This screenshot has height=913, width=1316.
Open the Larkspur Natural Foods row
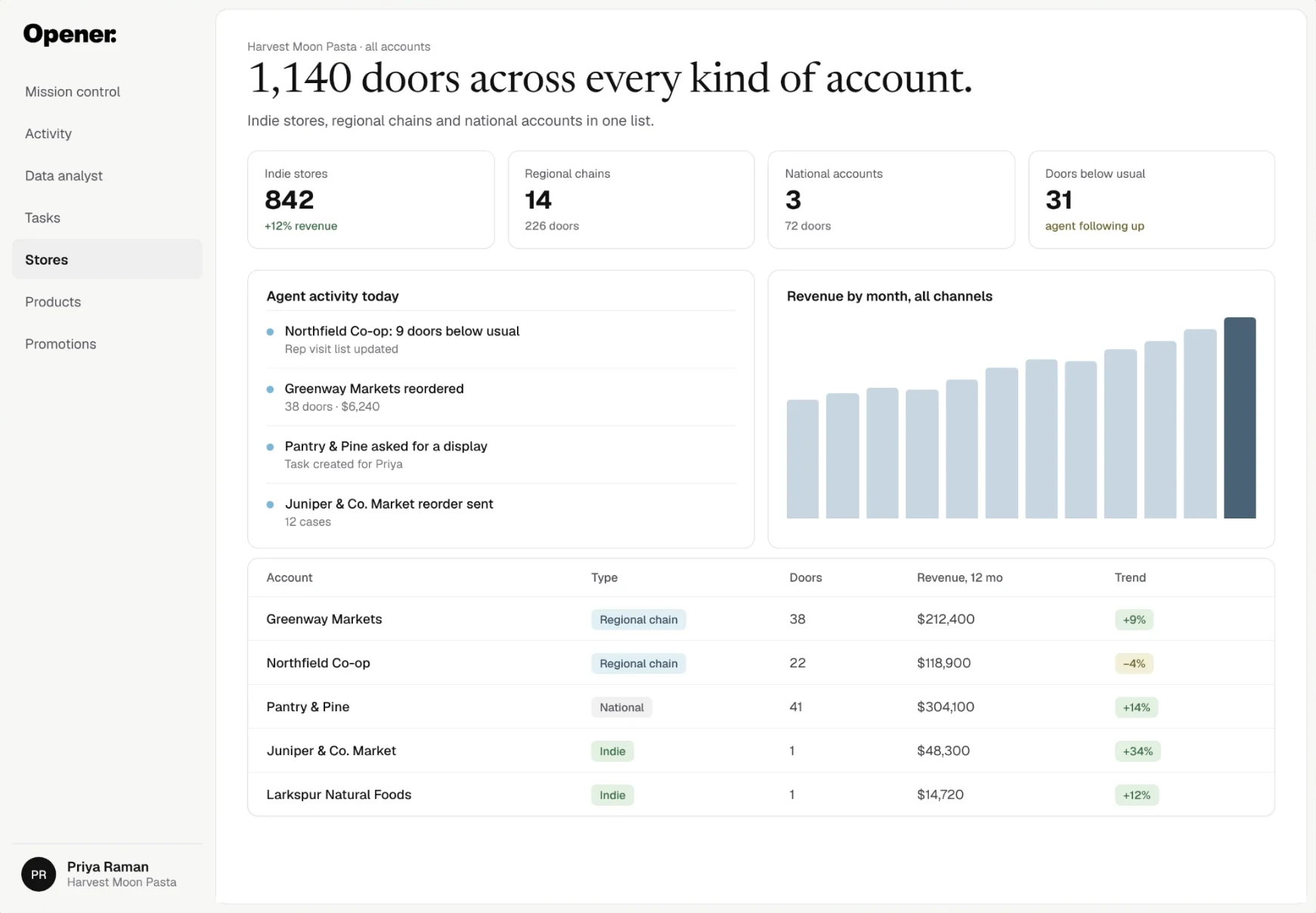tap(761, 794)
